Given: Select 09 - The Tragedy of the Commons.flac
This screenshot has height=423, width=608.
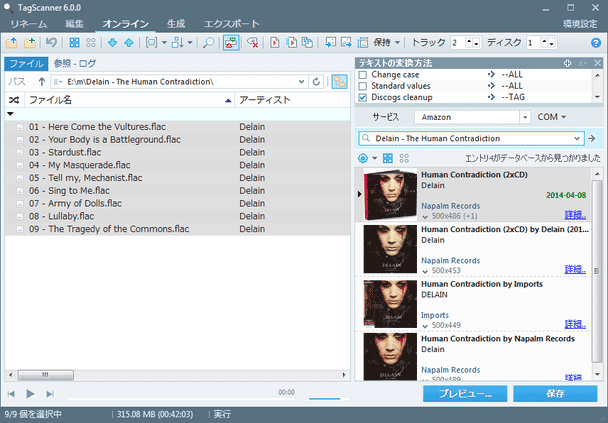Looking at the screenshot, I should point(177,229).
